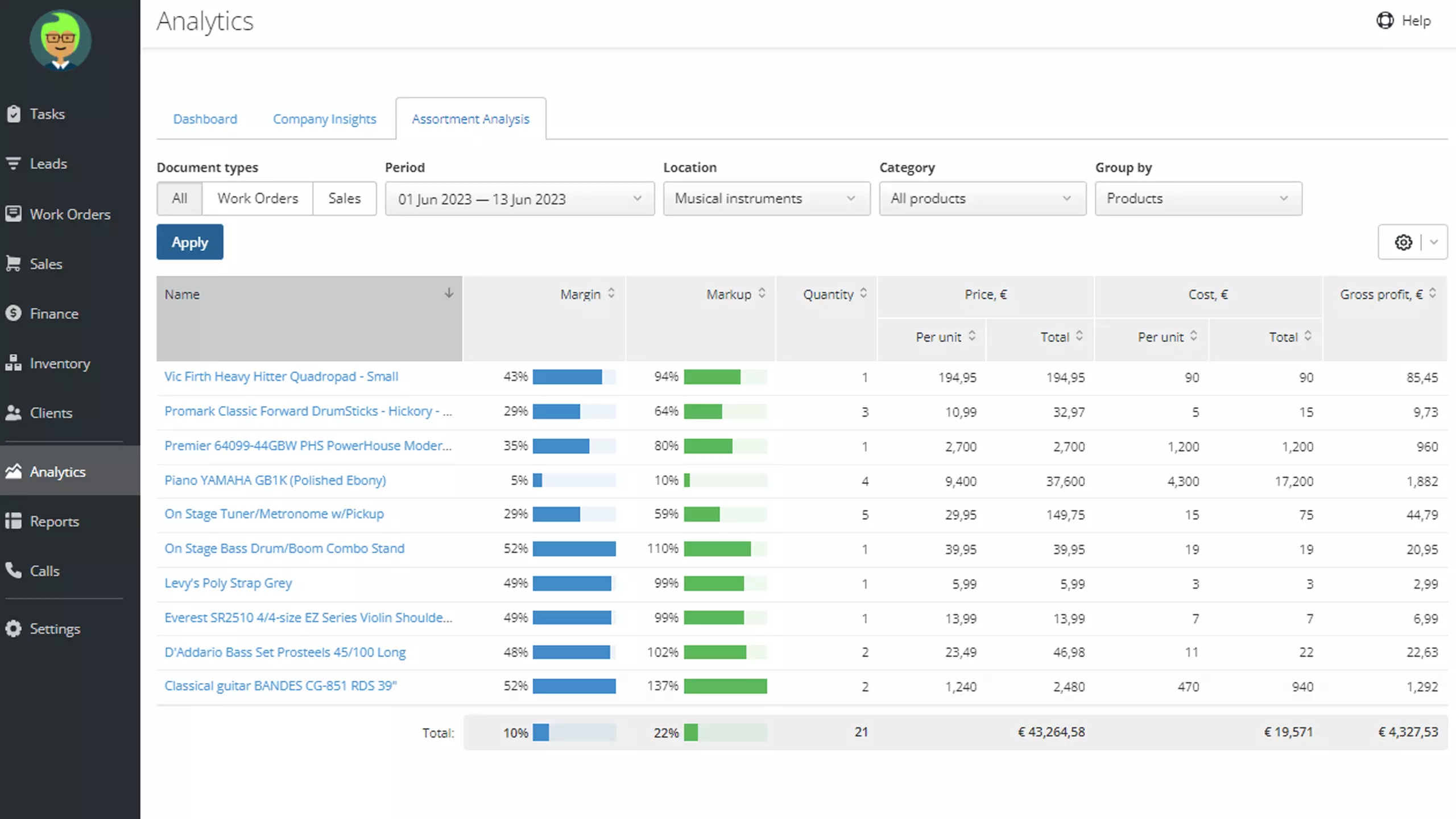Screen dimensions: 1456x819
Task: Click the user avatar picture
Action: pyautogui.click(x=60, y=40)
